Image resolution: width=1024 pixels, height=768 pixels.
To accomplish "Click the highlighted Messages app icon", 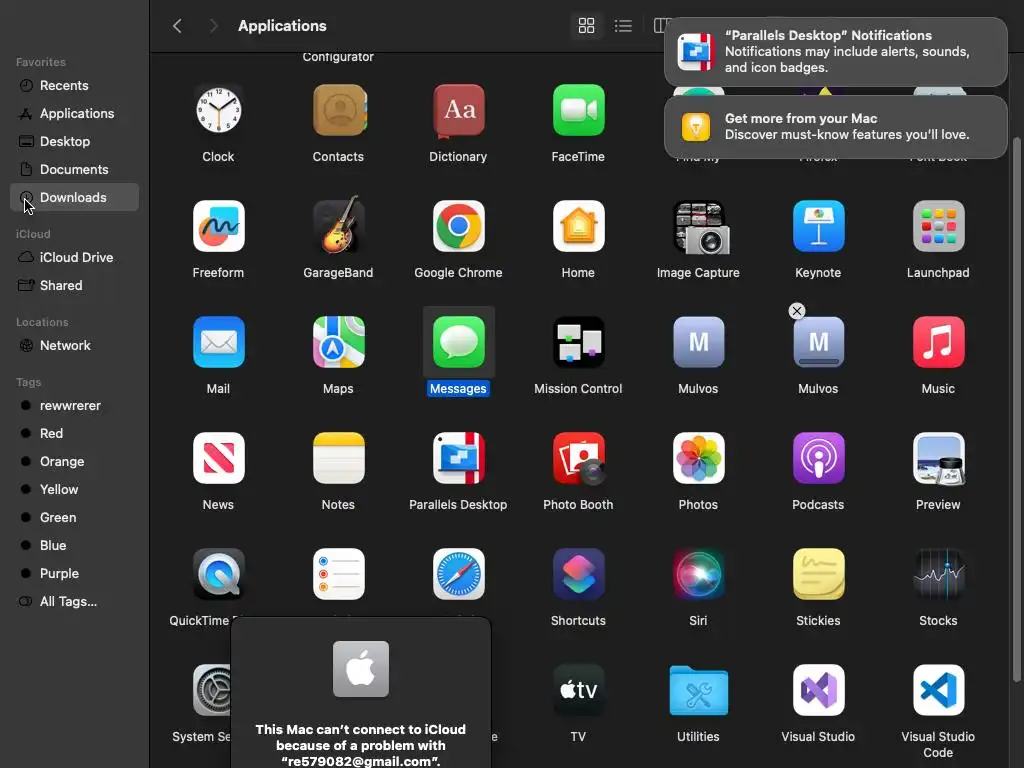I will click(x=458, y=342).
